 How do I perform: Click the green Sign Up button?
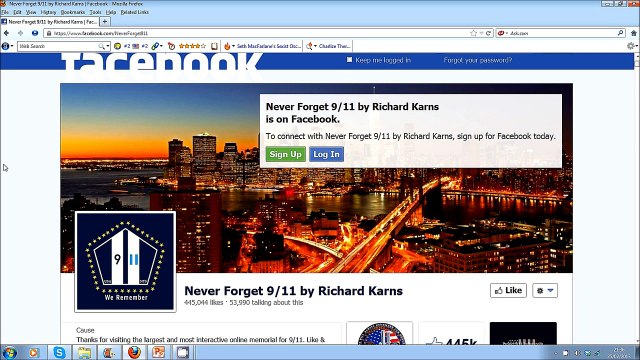pyautogui.click(x=285, y=154)
